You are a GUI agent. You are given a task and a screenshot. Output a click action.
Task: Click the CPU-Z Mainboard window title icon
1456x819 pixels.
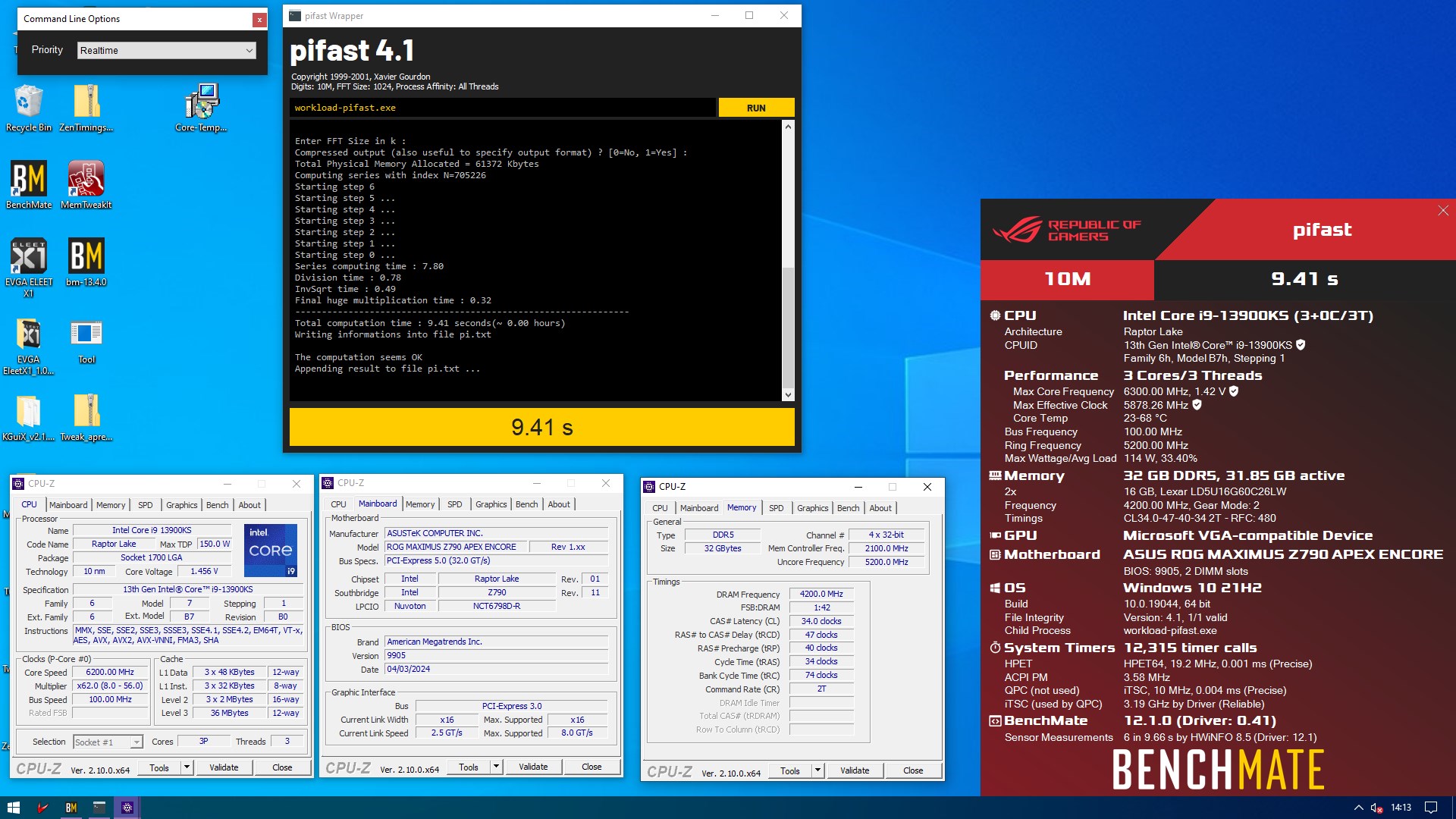click(328, 483)
